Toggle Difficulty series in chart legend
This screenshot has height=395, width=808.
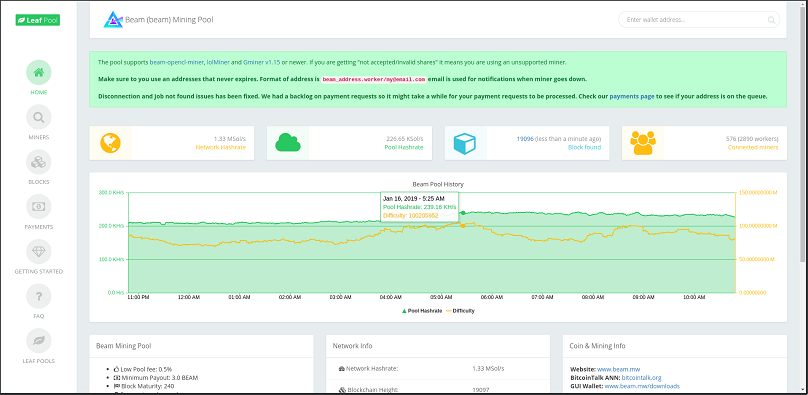click(x=460, y=311)
